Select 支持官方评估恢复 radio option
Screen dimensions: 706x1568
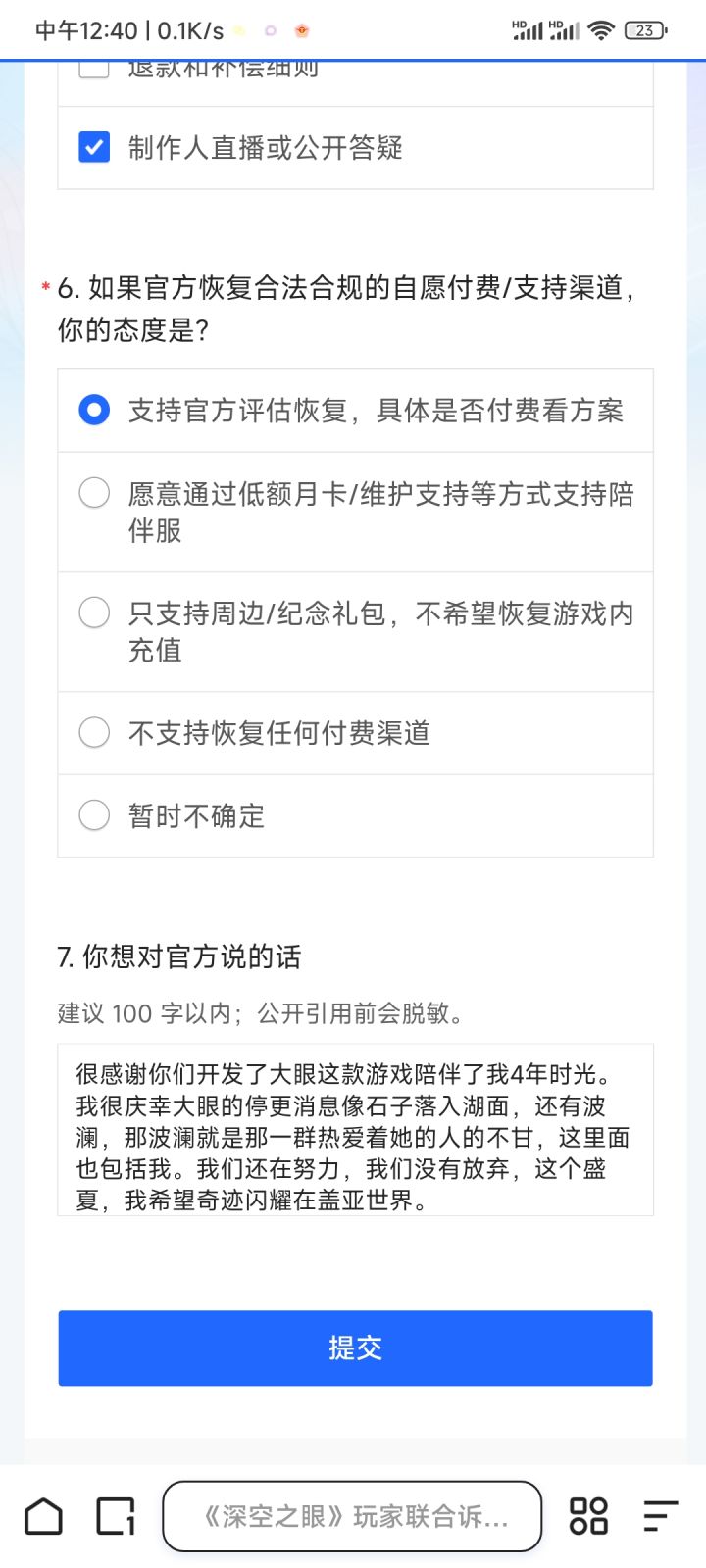coord(94,410)
